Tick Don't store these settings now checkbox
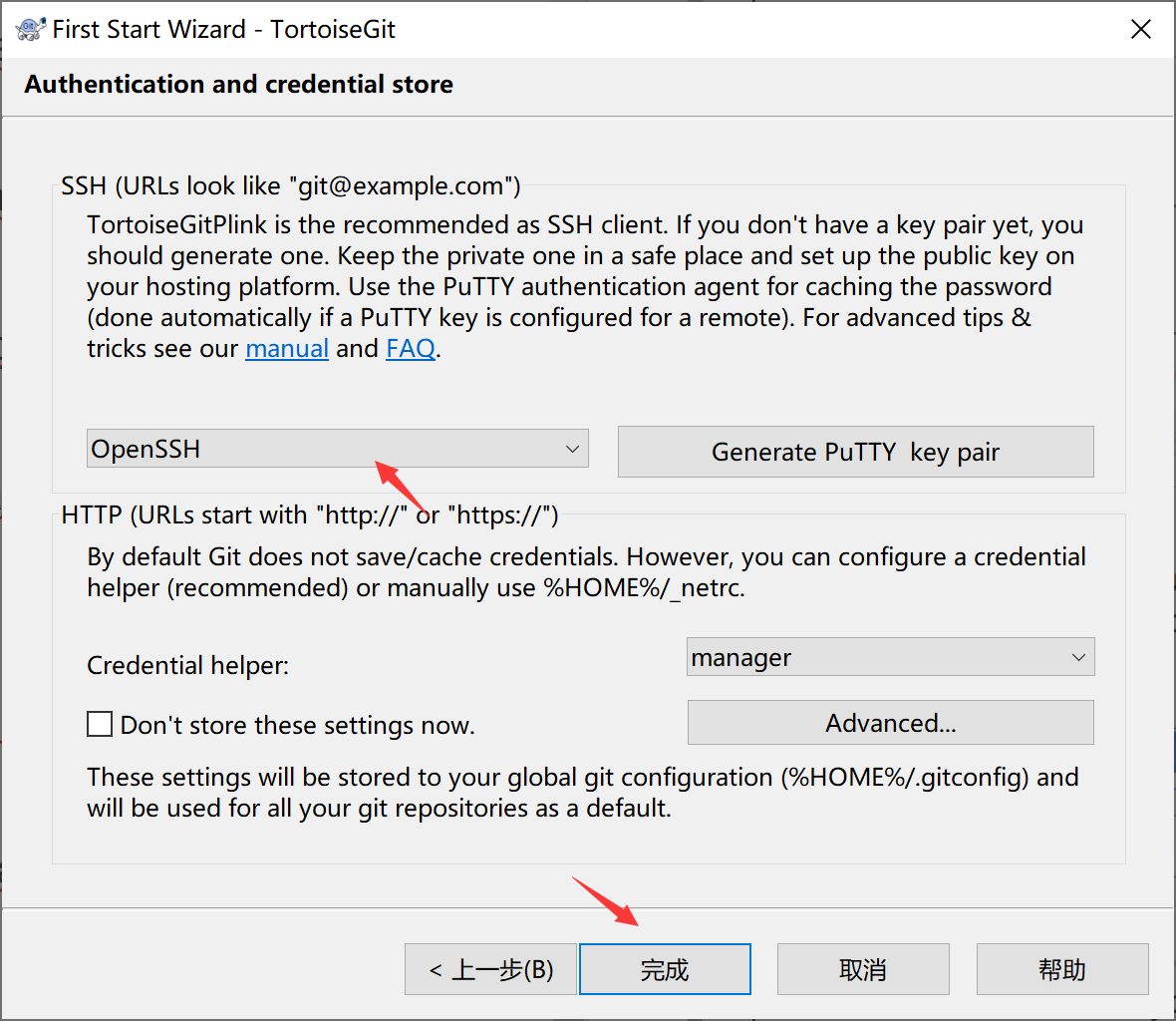Screen dimensions: 1176x1021 click(x=100, y=725)
